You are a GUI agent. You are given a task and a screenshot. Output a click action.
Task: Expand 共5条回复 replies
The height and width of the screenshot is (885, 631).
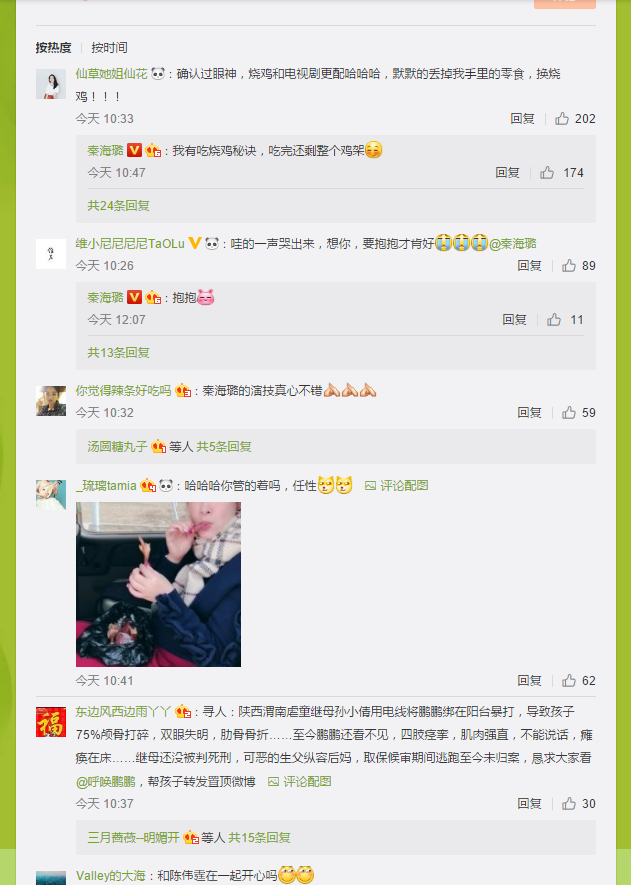(x=224, y=447)
